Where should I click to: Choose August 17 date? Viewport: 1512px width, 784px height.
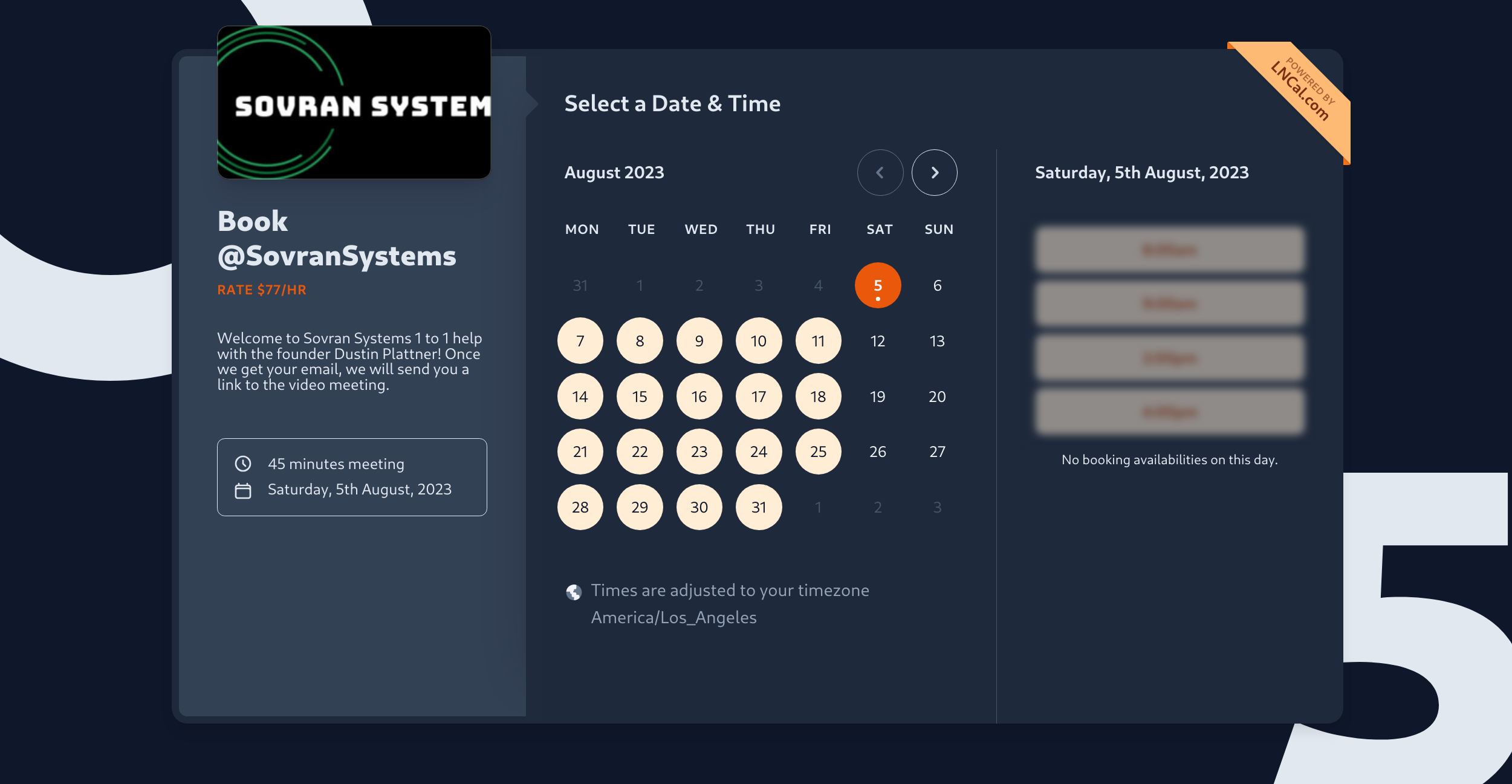tap(759, 397)
